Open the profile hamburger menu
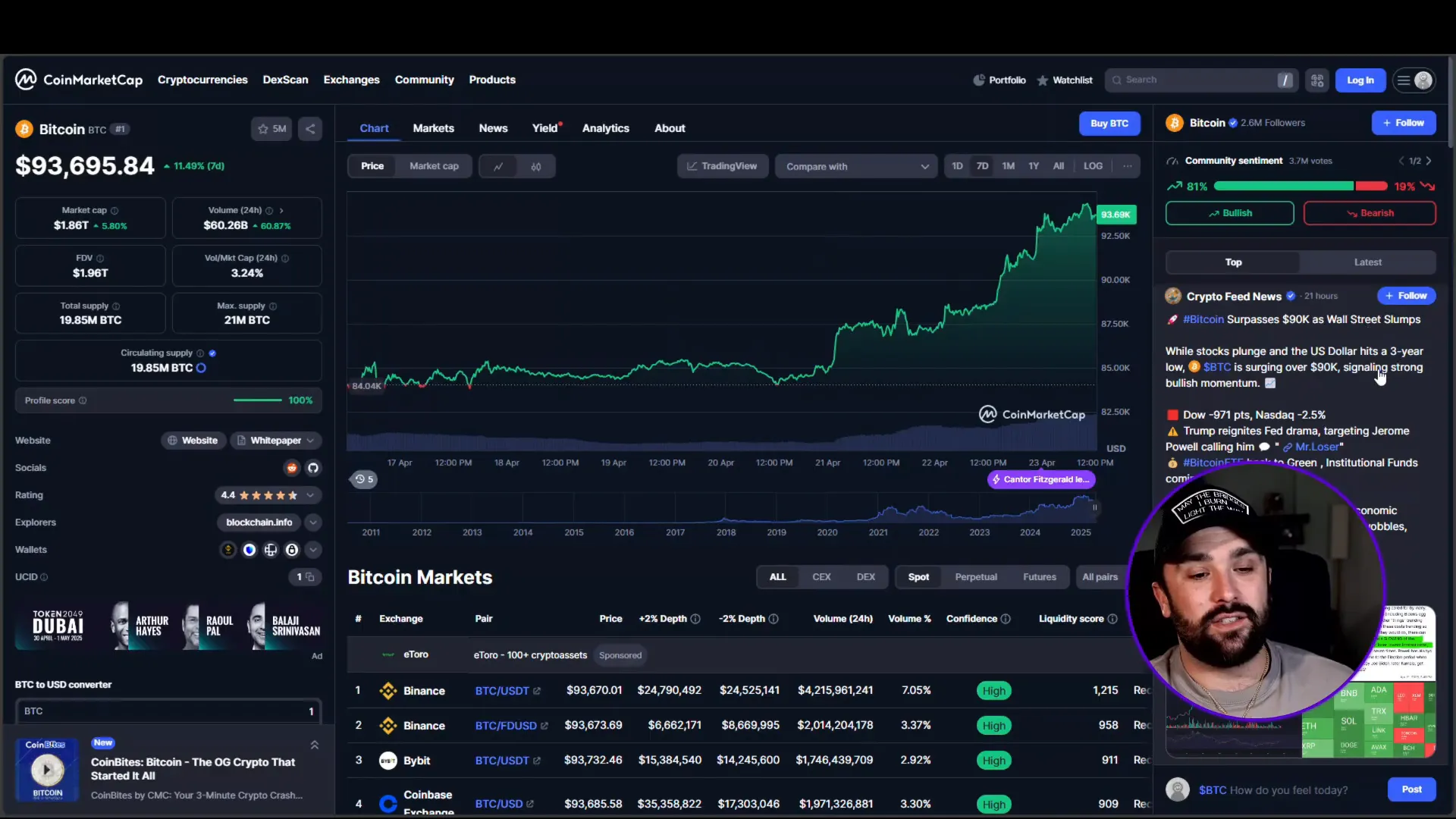This screenshot has height=819, width=1456. pyautogui.click(x=1414, y=80)
